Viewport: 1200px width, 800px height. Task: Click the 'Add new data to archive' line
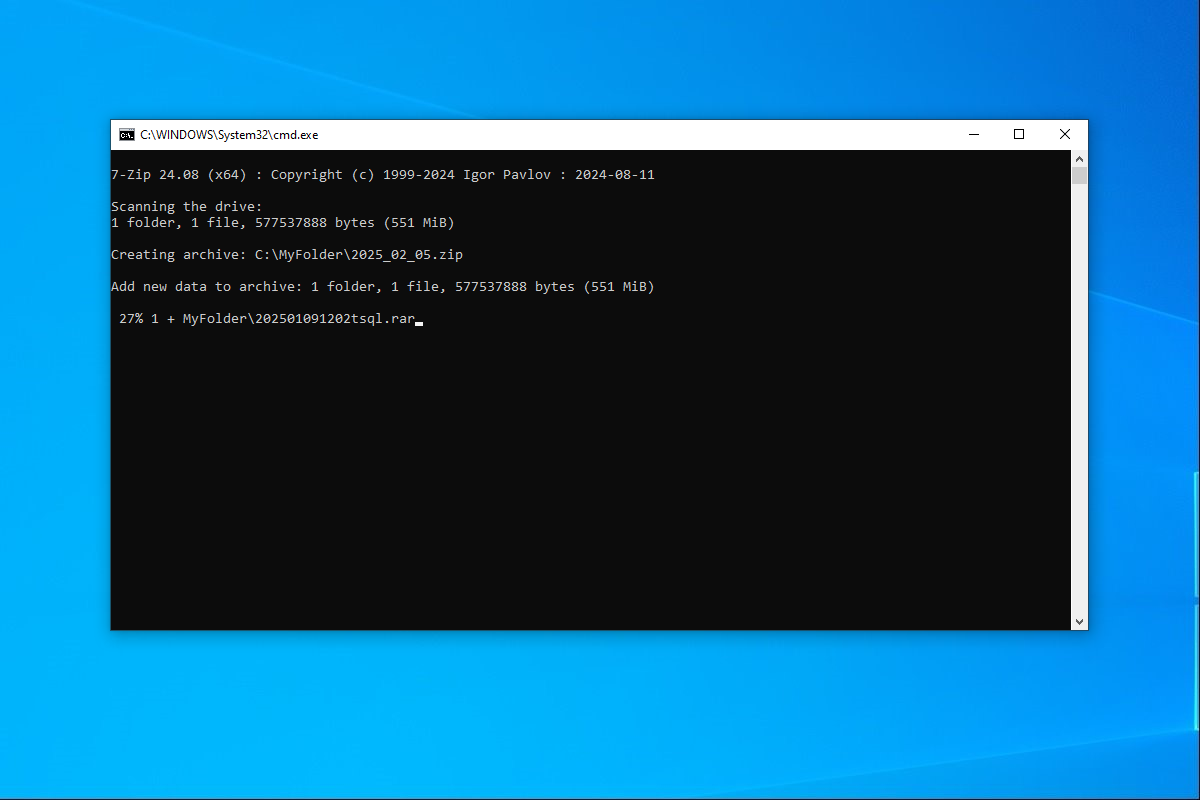383,287
